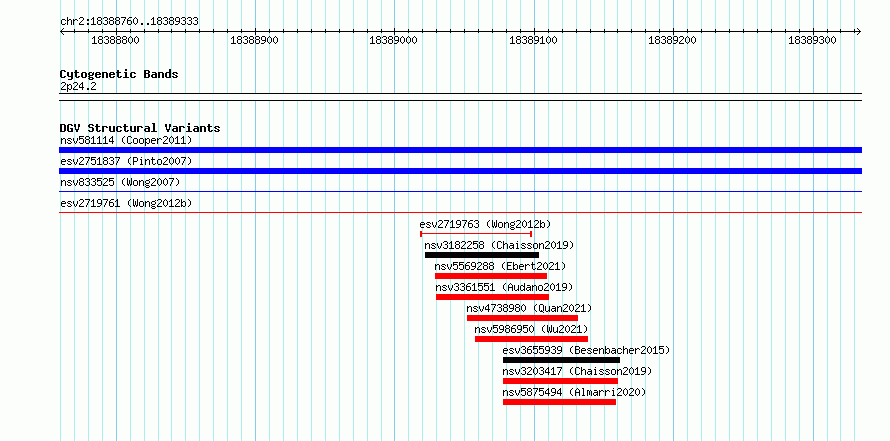The width and height of the screenshot is (890, 441).
Task: Click ruler position 18389100
Action: point(533,41)
